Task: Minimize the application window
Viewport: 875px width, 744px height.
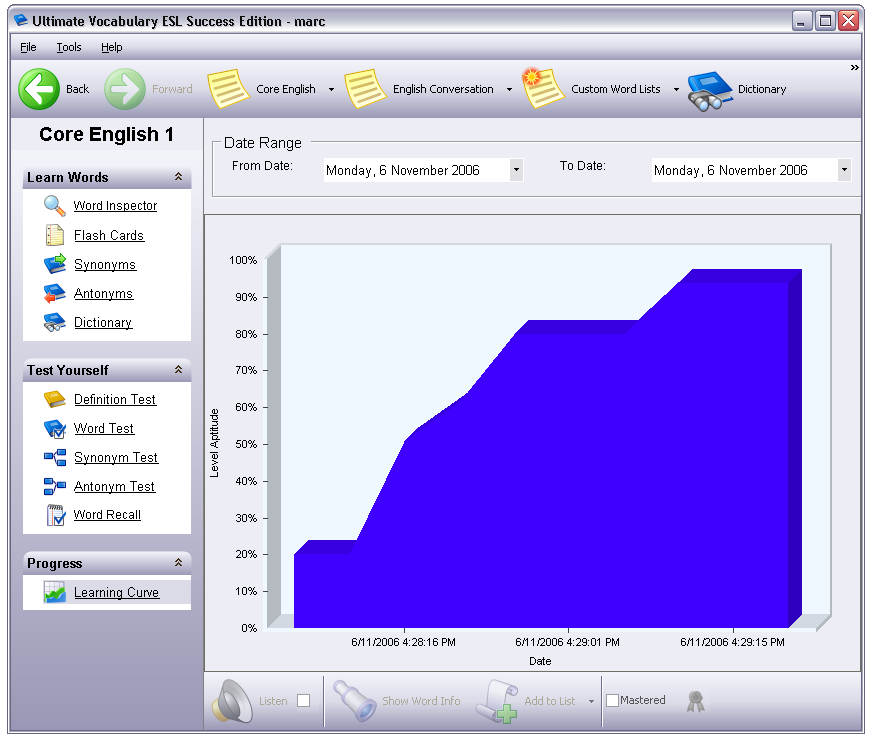Action: click(x=802, y=21)
